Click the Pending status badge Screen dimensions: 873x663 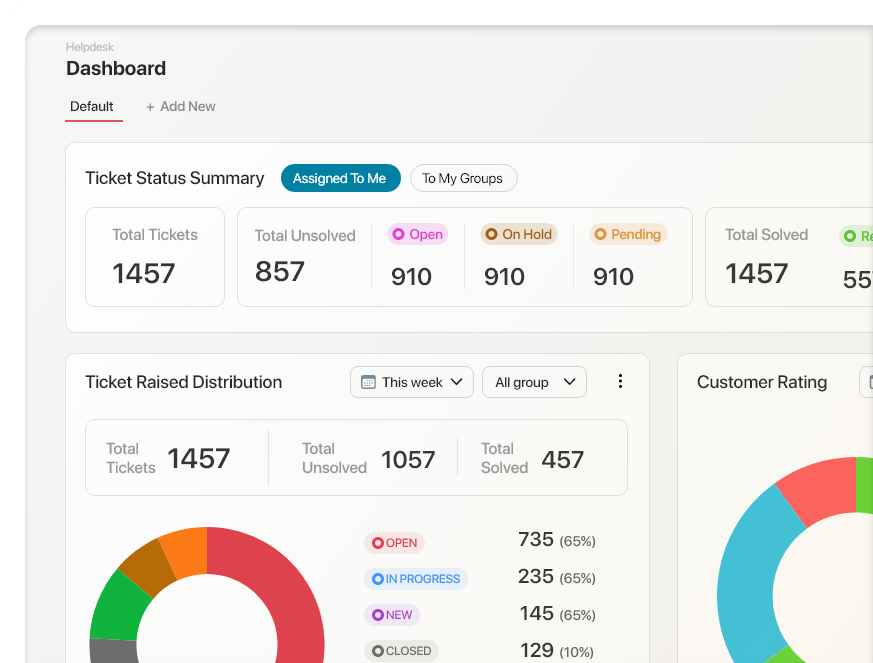click(x=628, y=234)
